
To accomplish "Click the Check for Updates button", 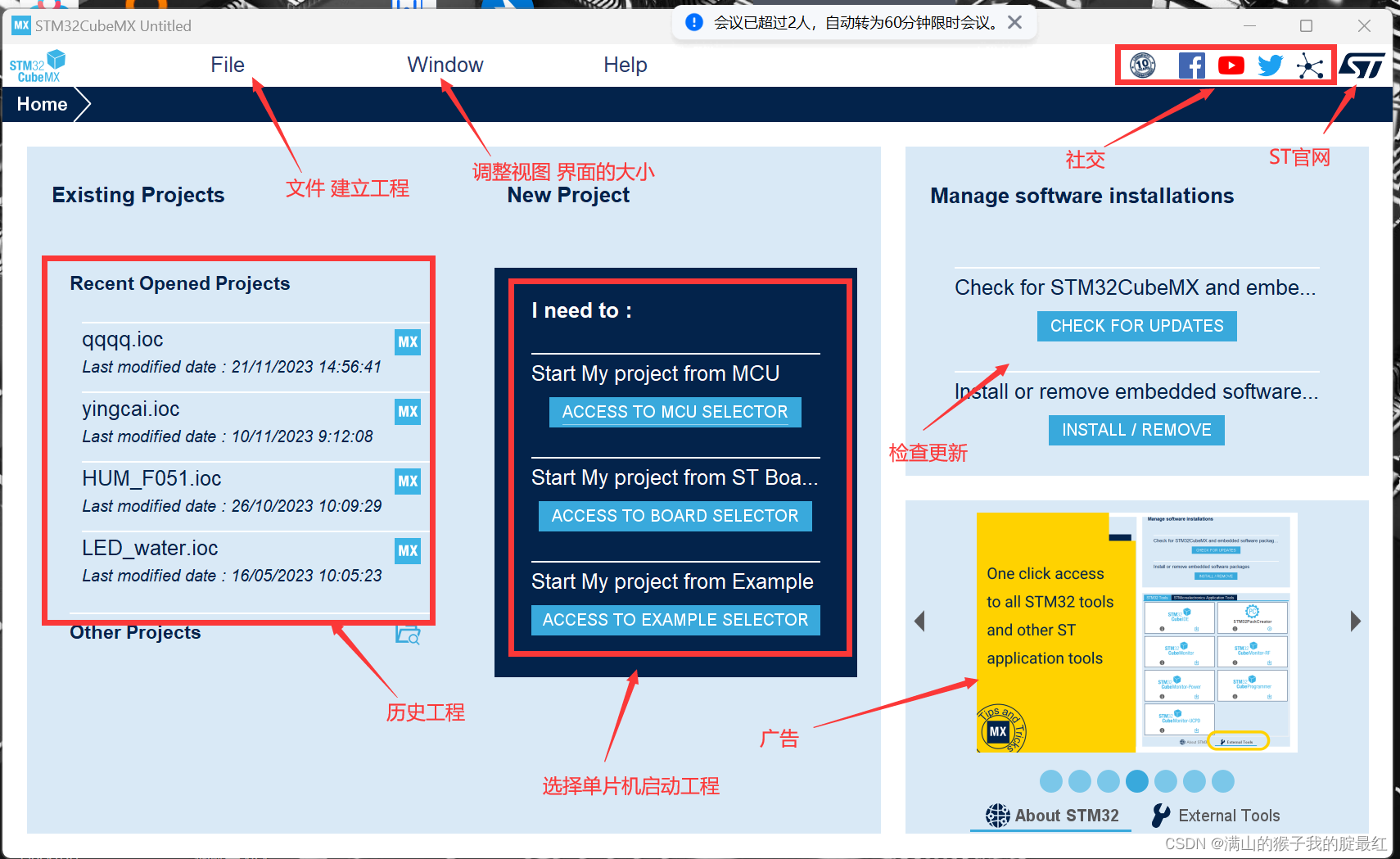I will (1137, 326).
